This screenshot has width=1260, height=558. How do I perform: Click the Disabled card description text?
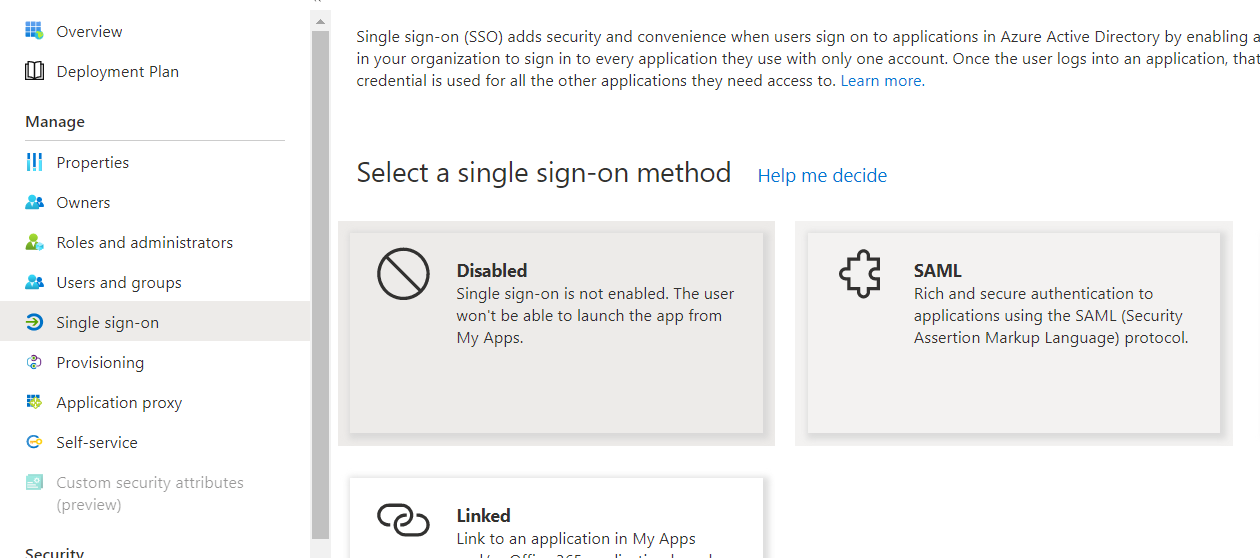(595, 316)
